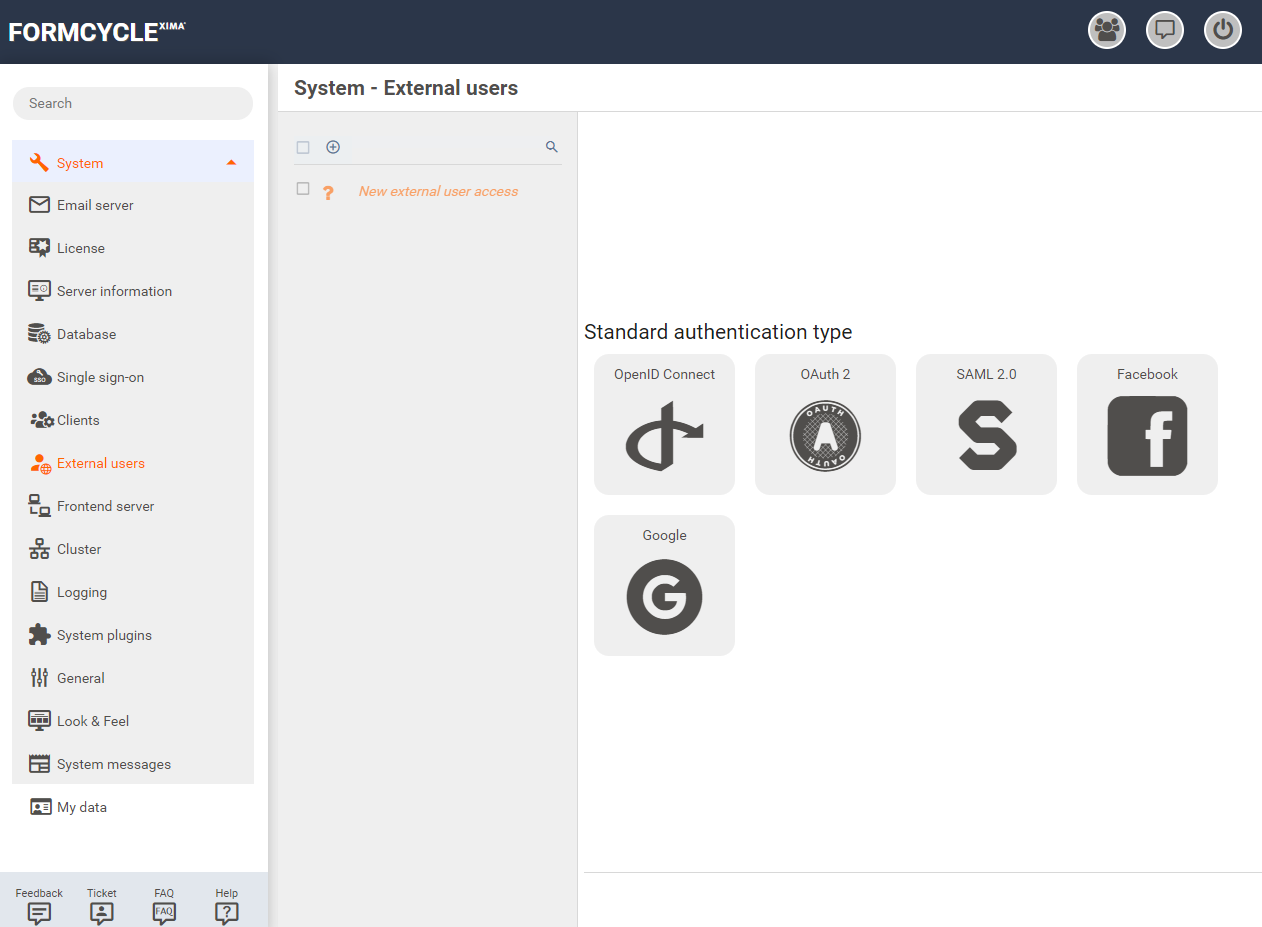The height and width of the screenshot is (927, 1262).
Task: Click the magnifier icon in list toolbar
Action: coord(551,147)
